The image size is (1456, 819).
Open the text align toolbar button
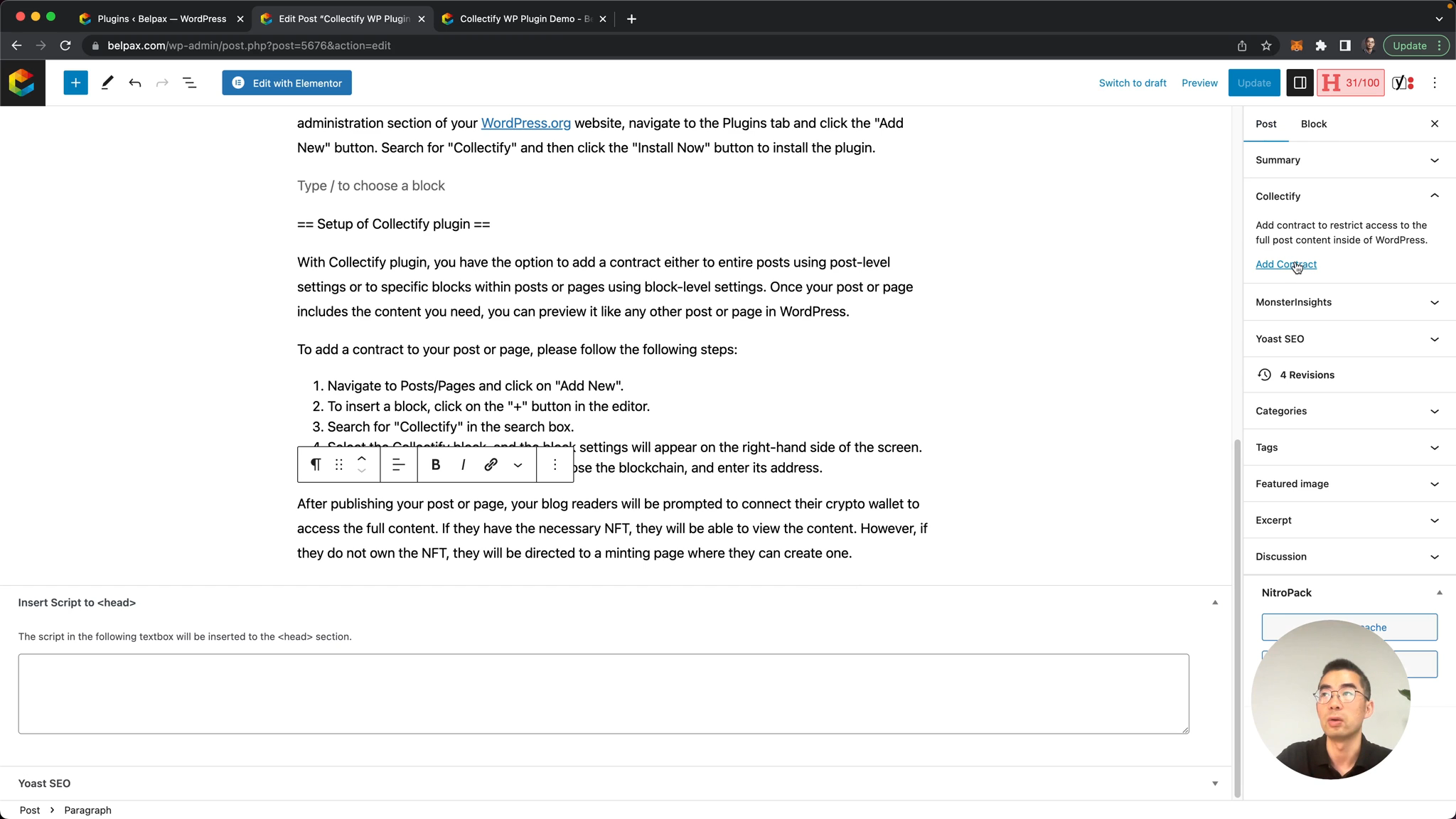(399, 464)
